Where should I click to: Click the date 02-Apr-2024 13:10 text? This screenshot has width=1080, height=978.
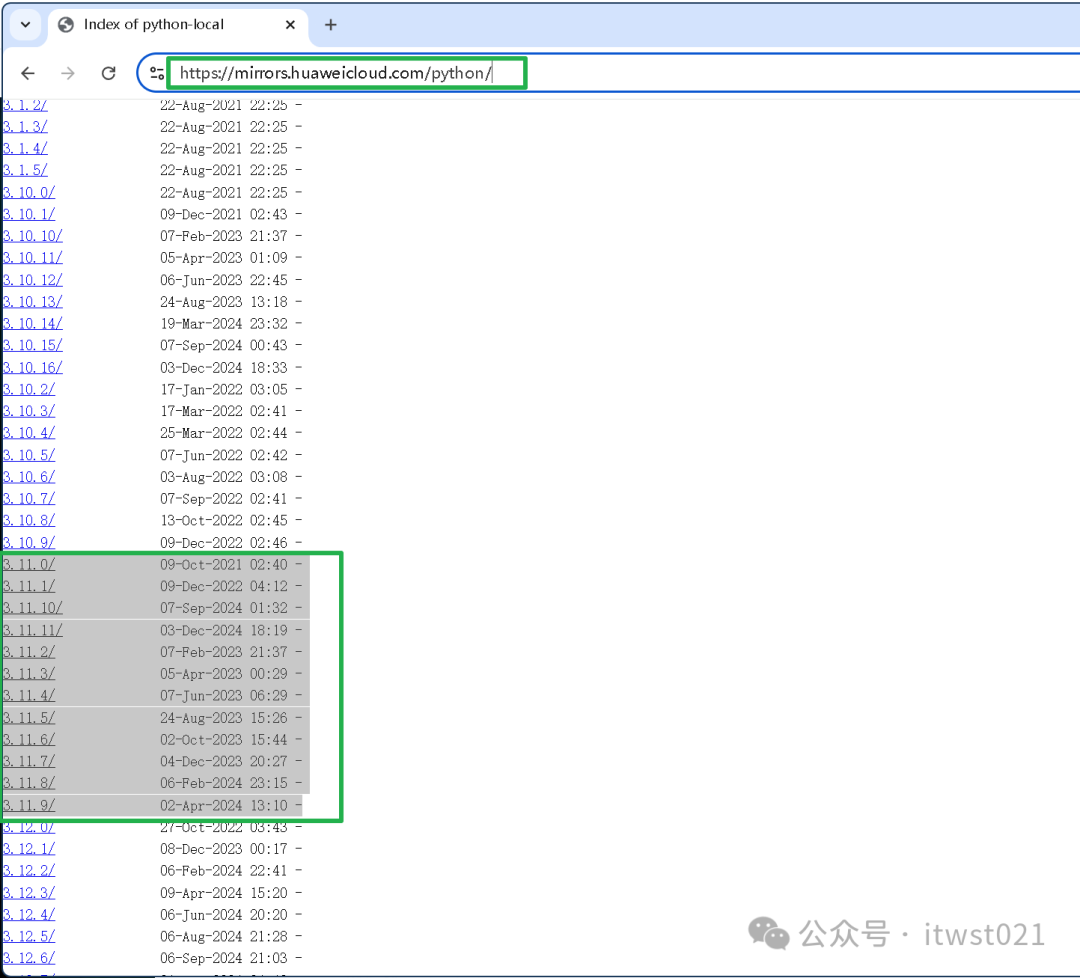(x=224, y=805)
